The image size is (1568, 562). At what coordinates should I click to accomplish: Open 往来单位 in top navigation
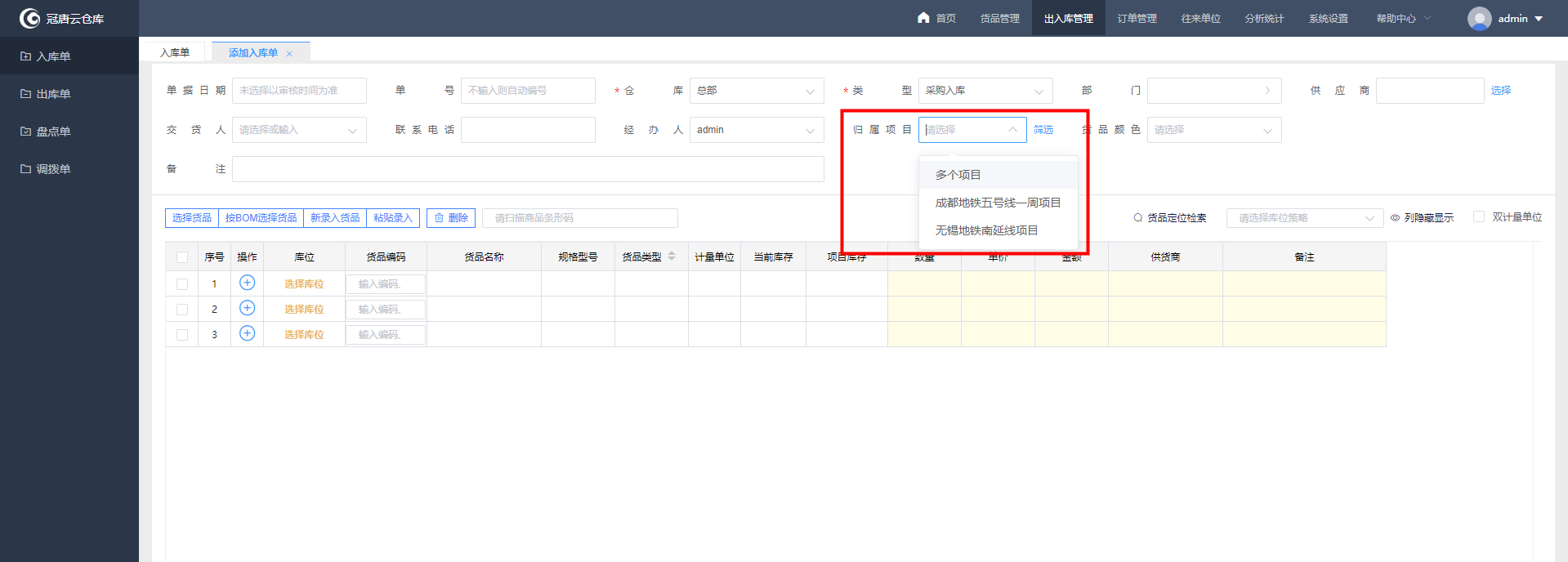click(x=1200, y=18)
